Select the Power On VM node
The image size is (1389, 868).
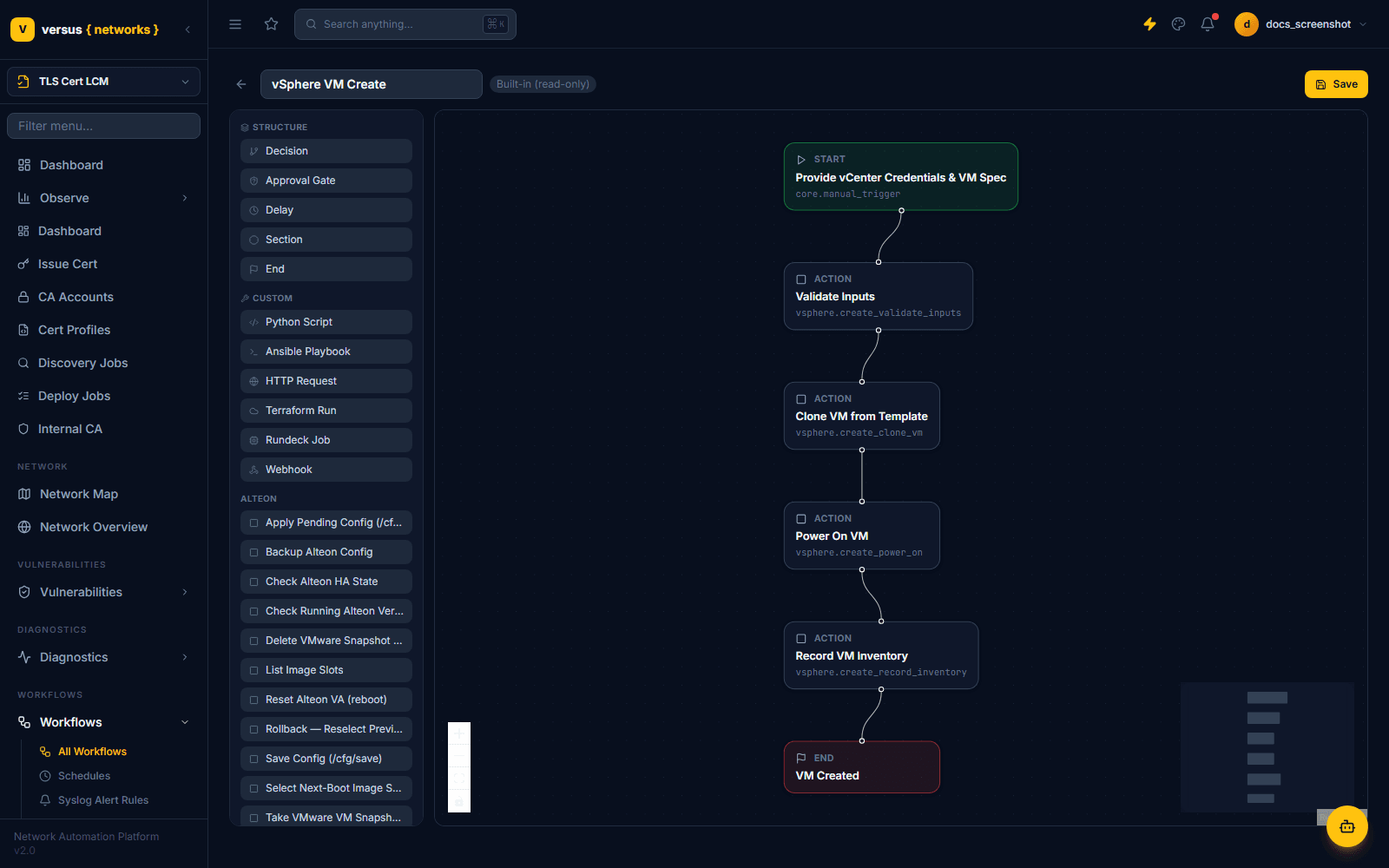coord(862,536)
